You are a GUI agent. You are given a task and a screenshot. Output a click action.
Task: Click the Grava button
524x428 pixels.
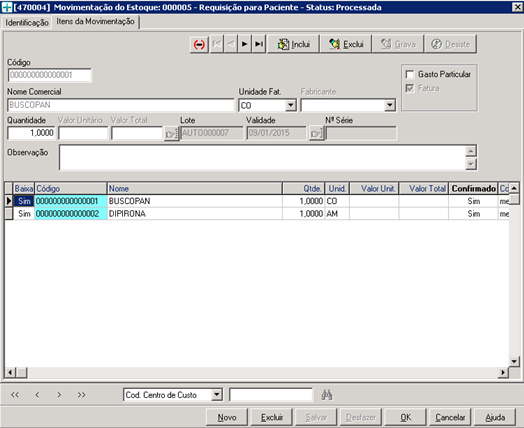[x=398, y=44]
